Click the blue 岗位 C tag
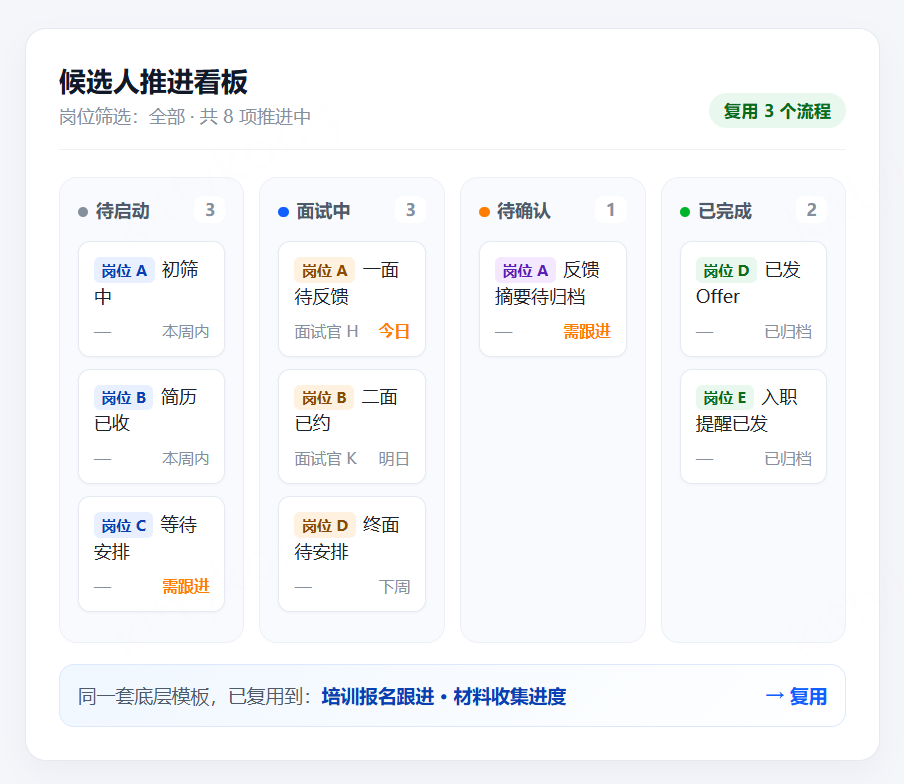This screenshot has height=784, width=904. click(x=124, y=525)
